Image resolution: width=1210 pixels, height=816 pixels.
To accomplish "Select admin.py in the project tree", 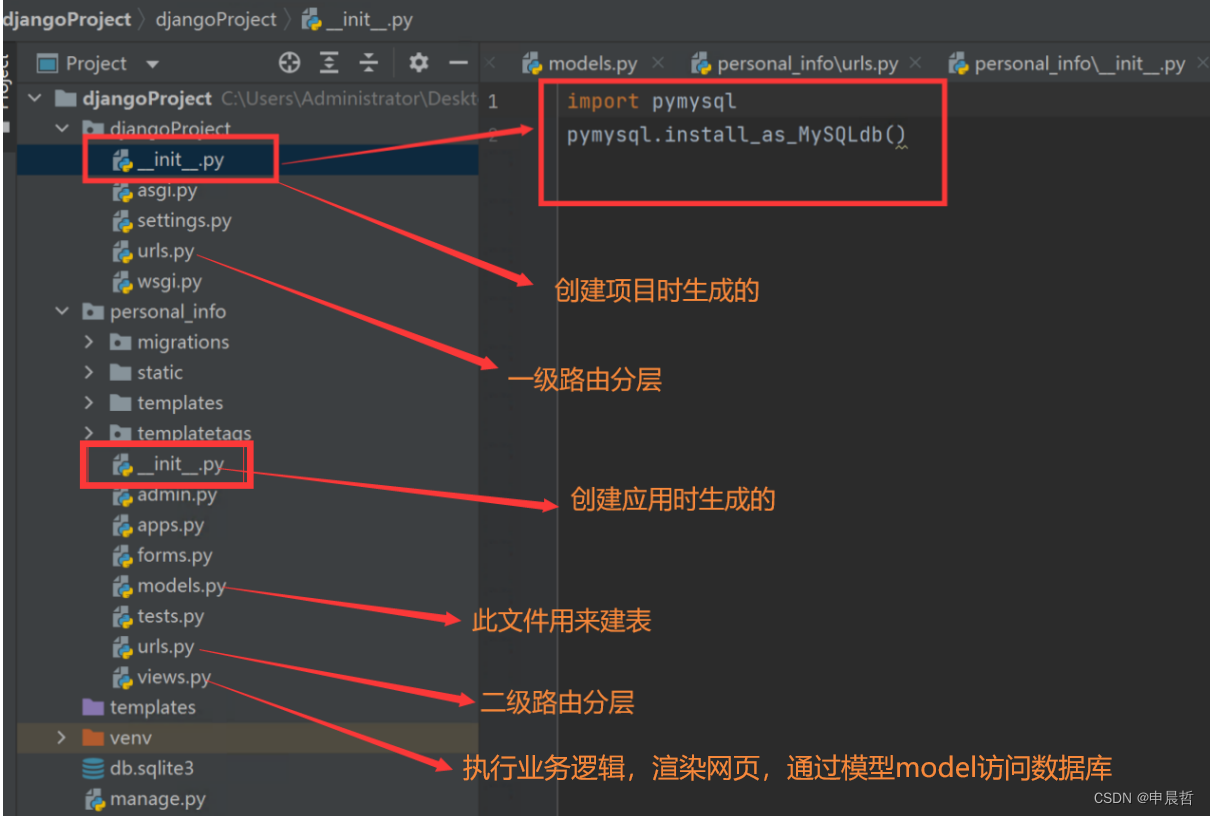I will point(175,494).
